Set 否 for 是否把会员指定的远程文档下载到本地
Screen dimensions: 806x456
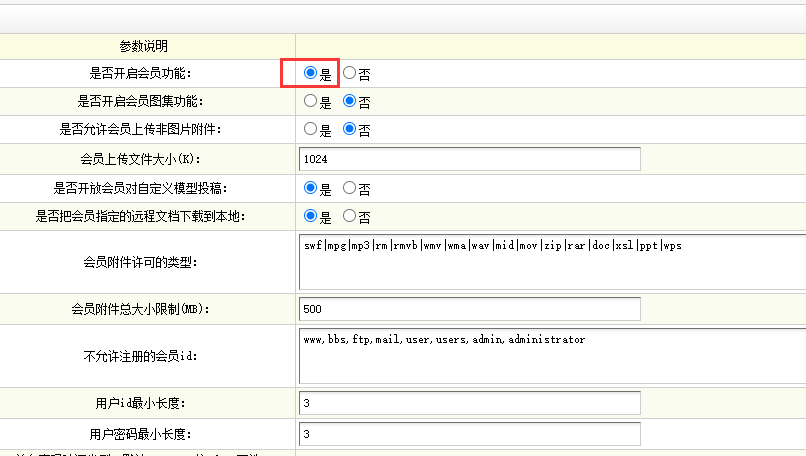coord(349,216)
